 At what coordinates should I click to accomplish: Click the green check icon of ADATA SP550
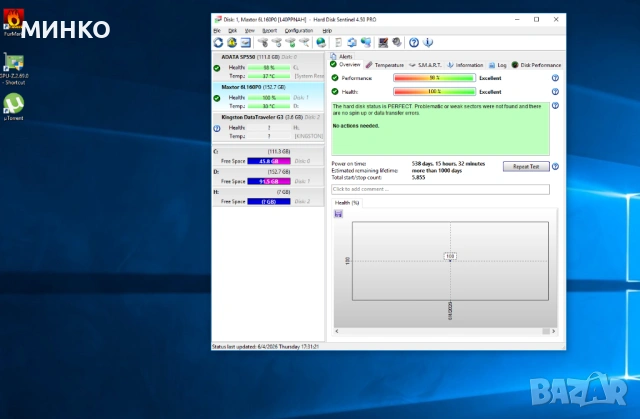click(x=217, y=68)
